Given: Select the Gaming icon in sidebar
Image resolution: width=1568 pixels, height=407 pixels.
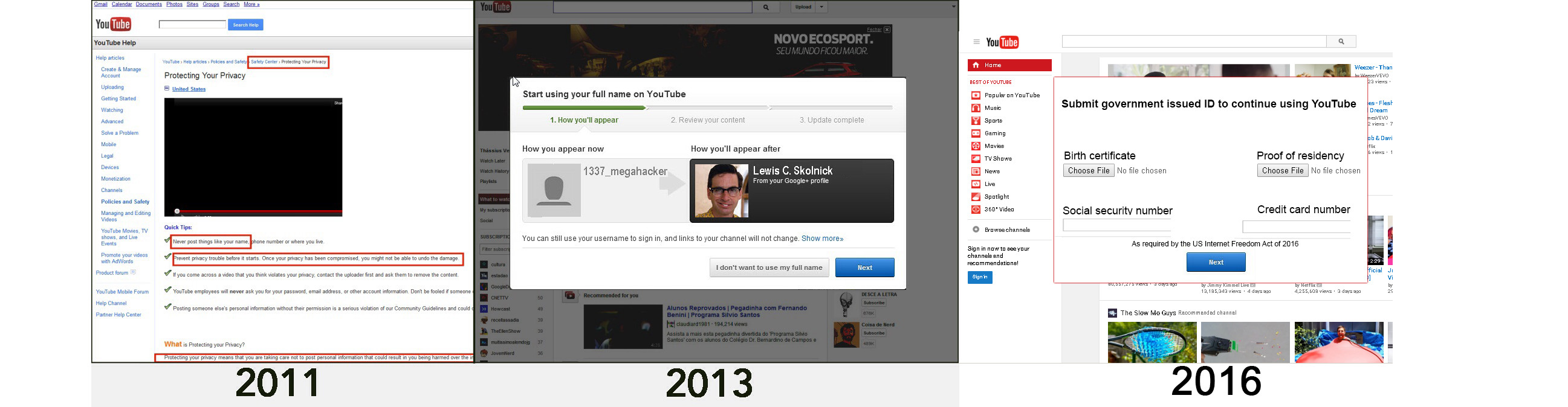Looking at the screenshot, I should [x=976, y=133].
